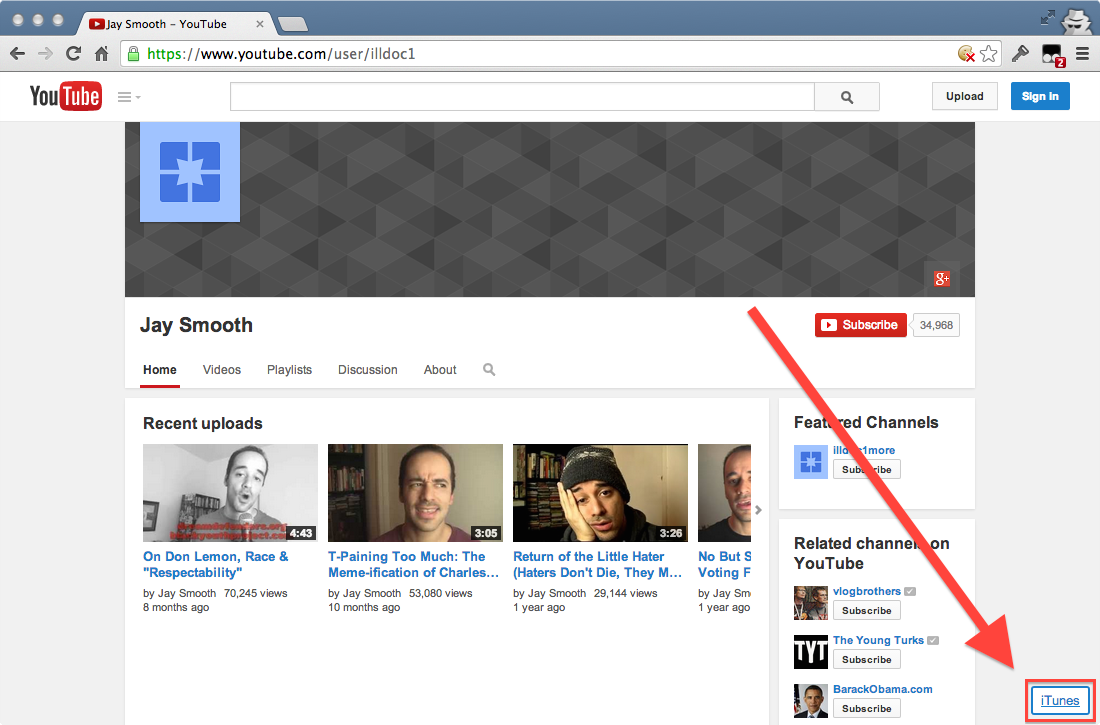This screenshot has height=725, width=1100.
Task: Open a new browser tab
Action: (293, 25)
